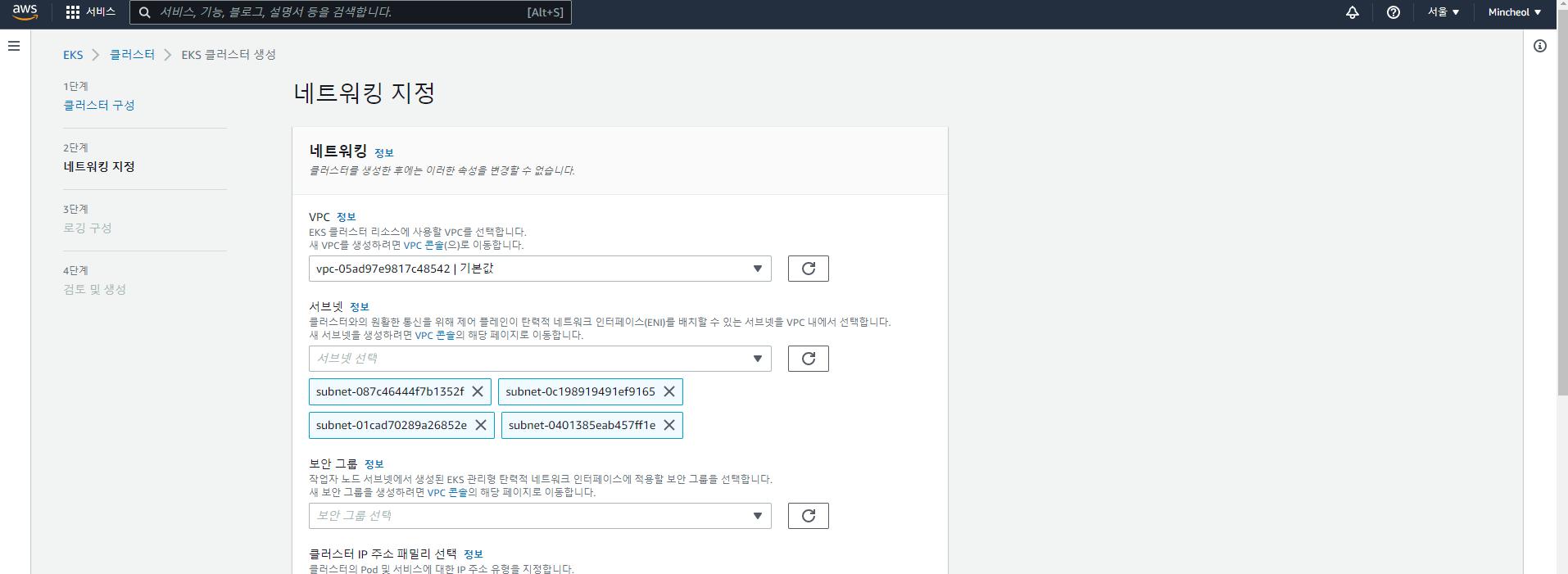Open the notifications bell
The image size is (1568, 574).
1353,12
